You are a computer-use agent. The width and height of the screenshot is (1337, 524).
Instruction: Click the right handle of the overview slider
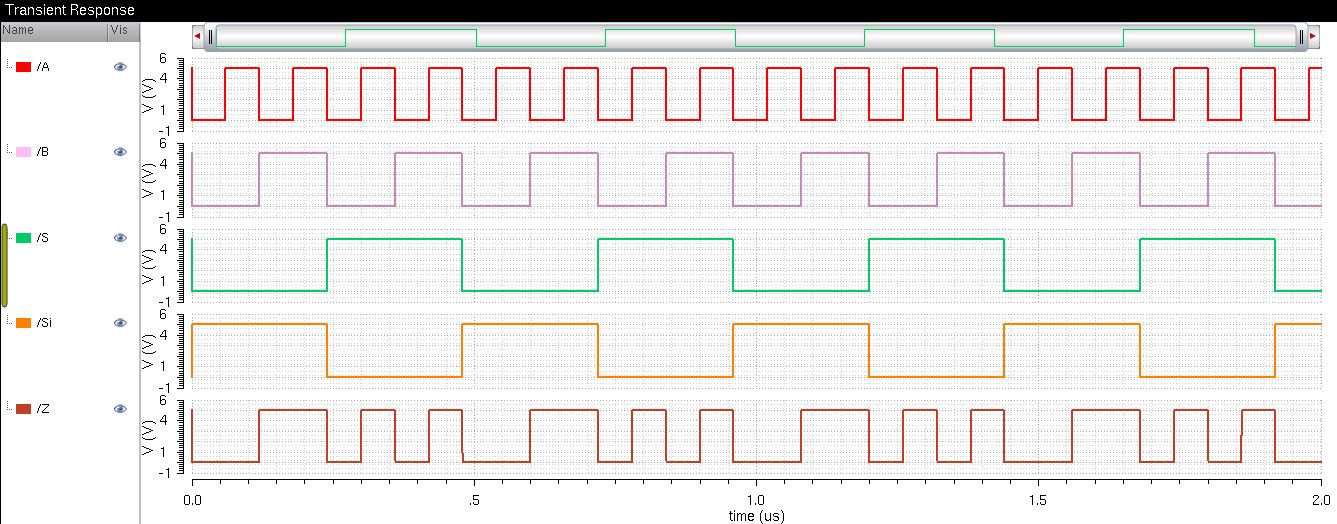(x=1301, y=37)
